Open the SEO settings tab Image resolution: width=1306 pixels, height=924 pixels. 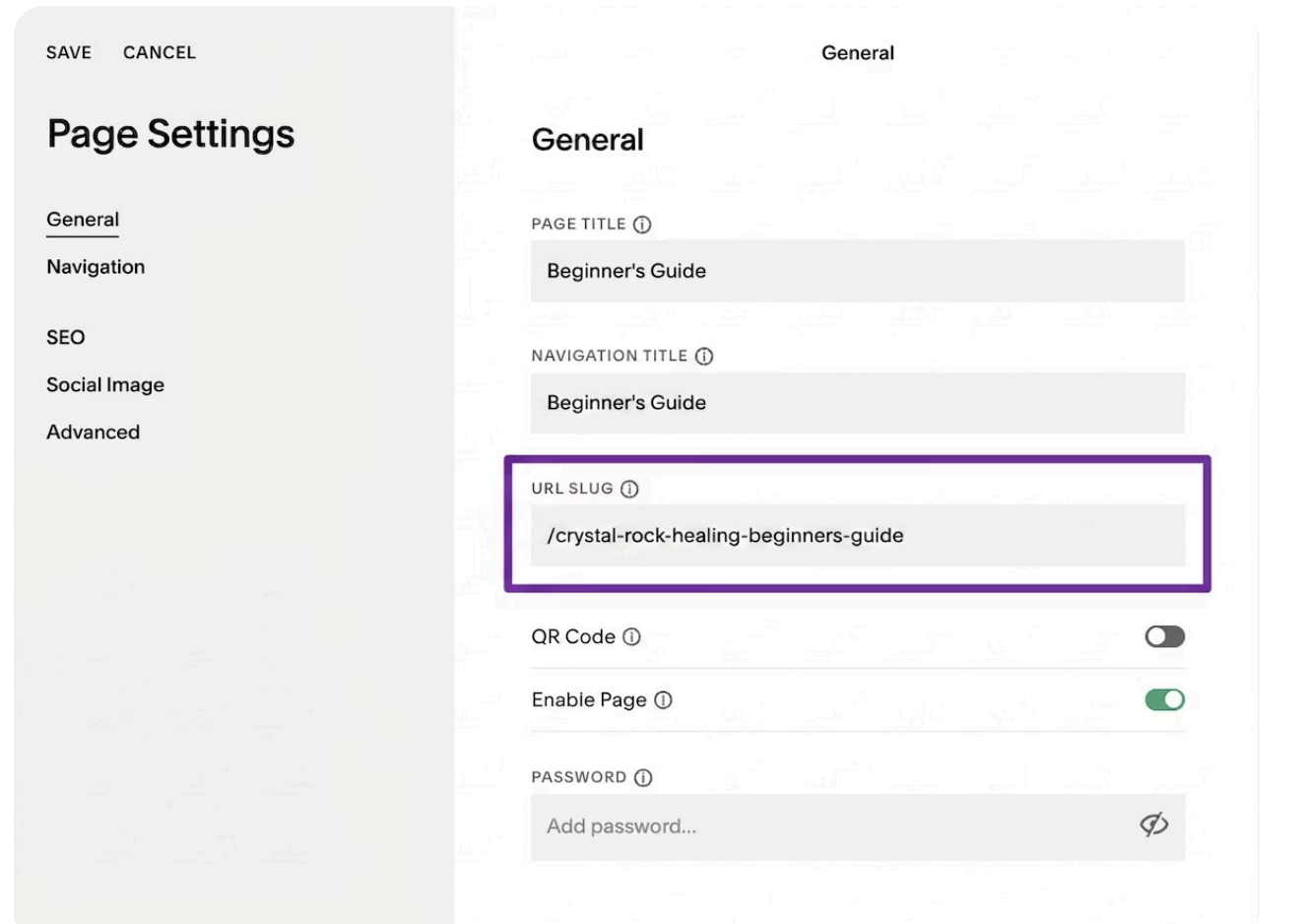tap(66, 338)
